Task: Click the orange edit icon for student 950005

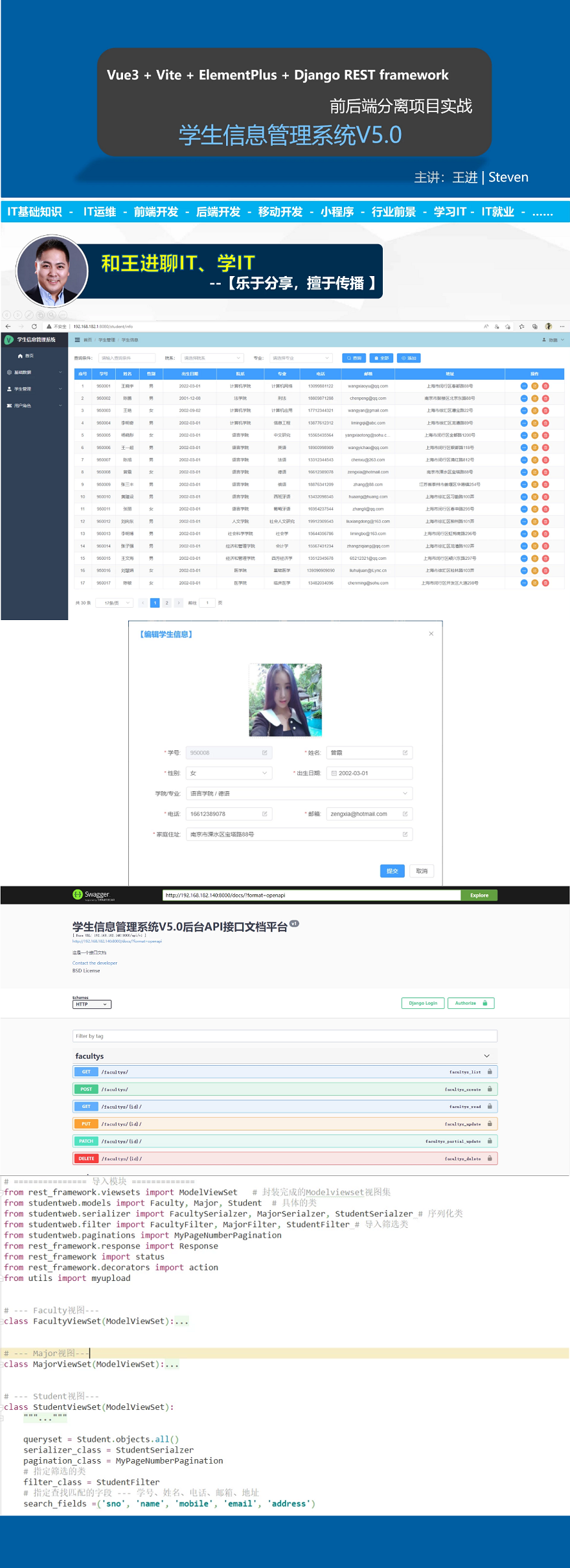Action: 535,435
